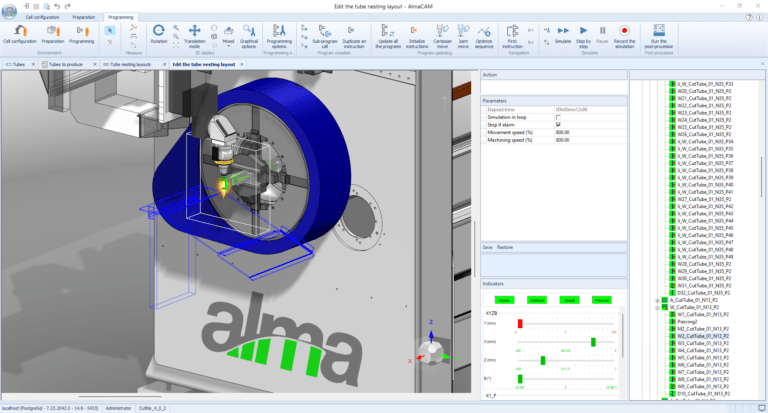
Task: Collapse the W_CutTube_01_N13_P2 tree node
Action: [656, 307]
